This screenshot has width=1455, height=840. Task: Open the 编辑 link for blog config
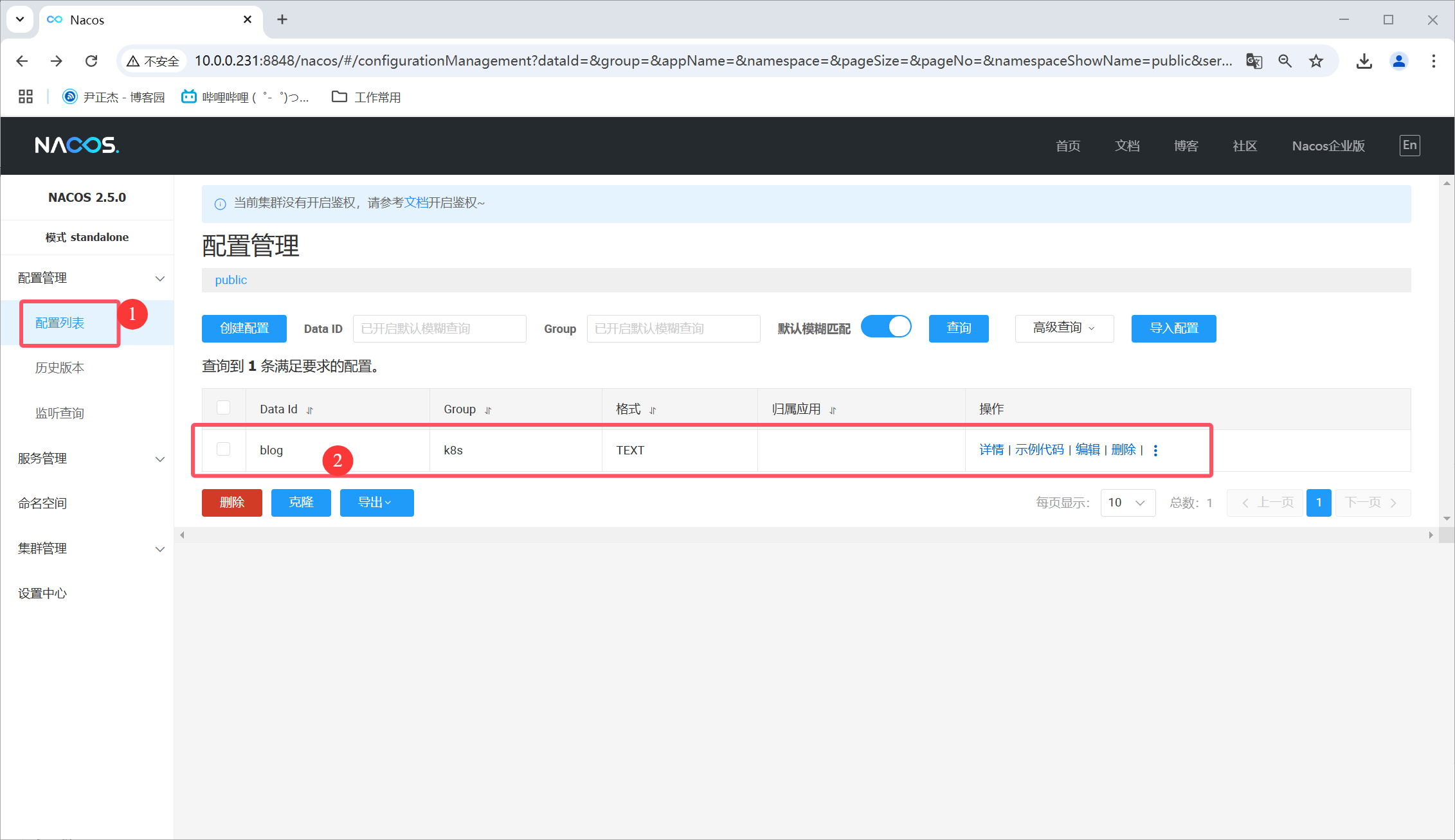pos(1087,450)
